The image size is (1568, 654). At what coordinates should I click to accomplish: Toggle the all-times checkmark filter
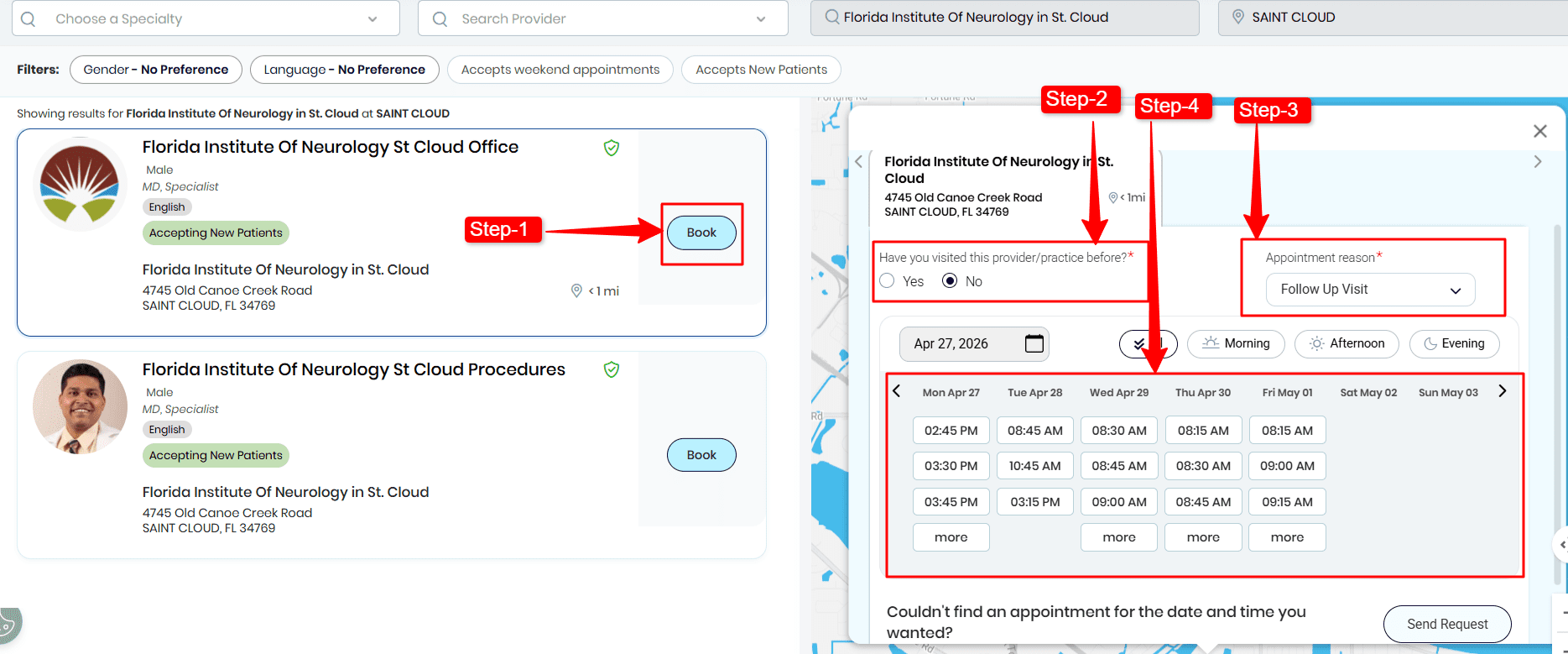pos(1148,343)
